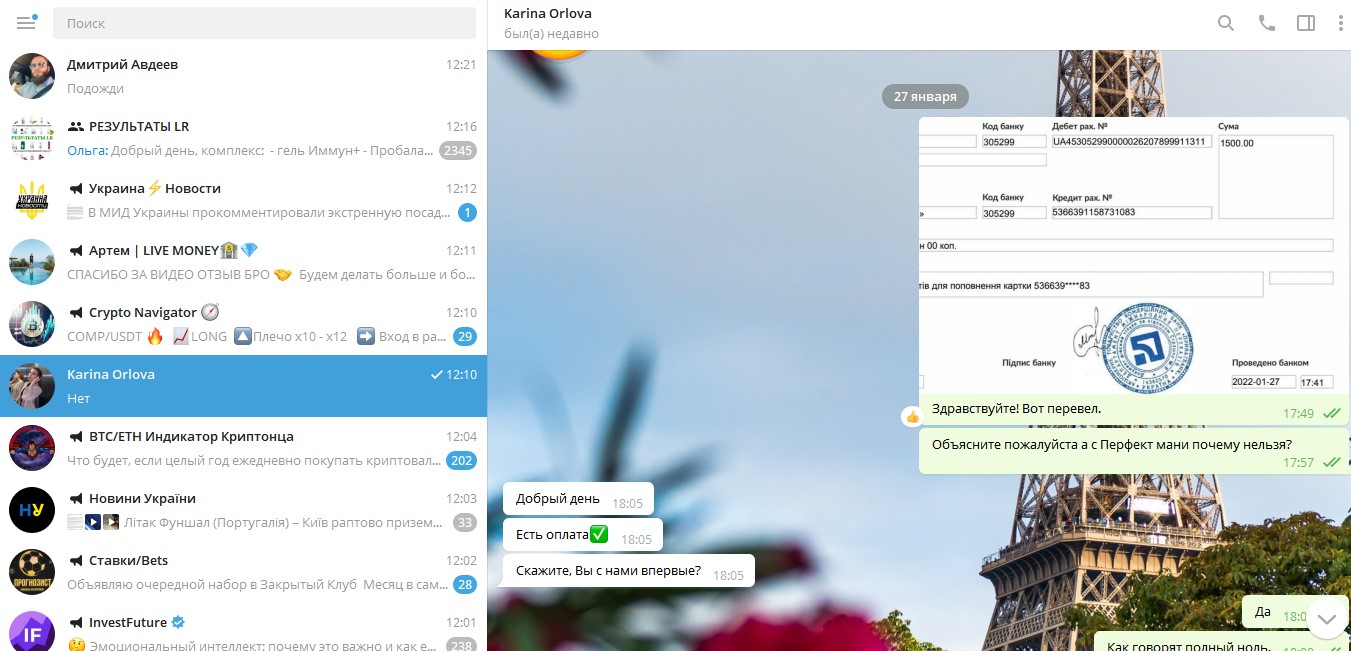1351x651 pixels.
Task: Open Ставки/Bets channel
Action: coord(243,572)
